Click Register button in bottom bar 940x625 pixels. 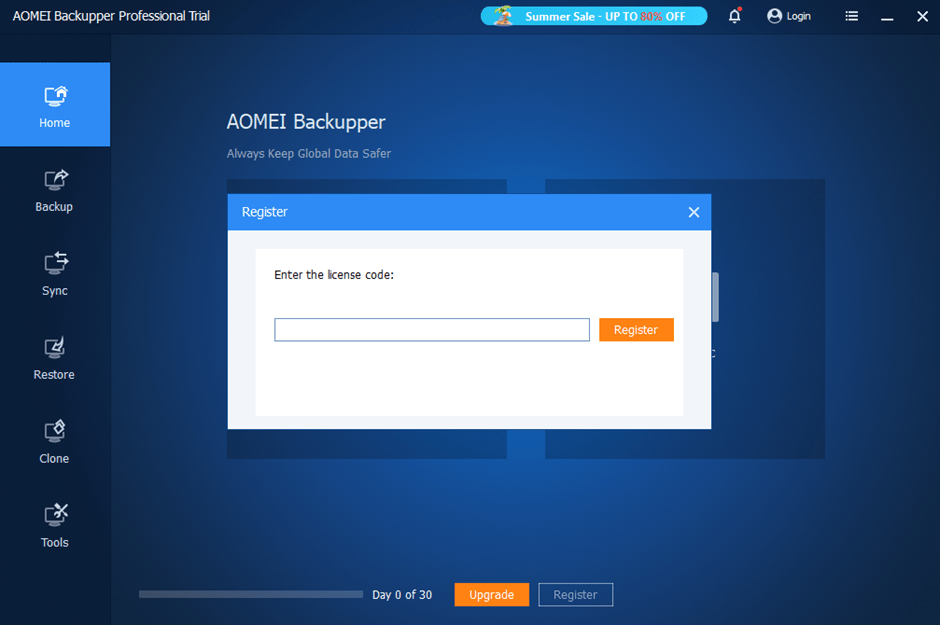(576, 594)
